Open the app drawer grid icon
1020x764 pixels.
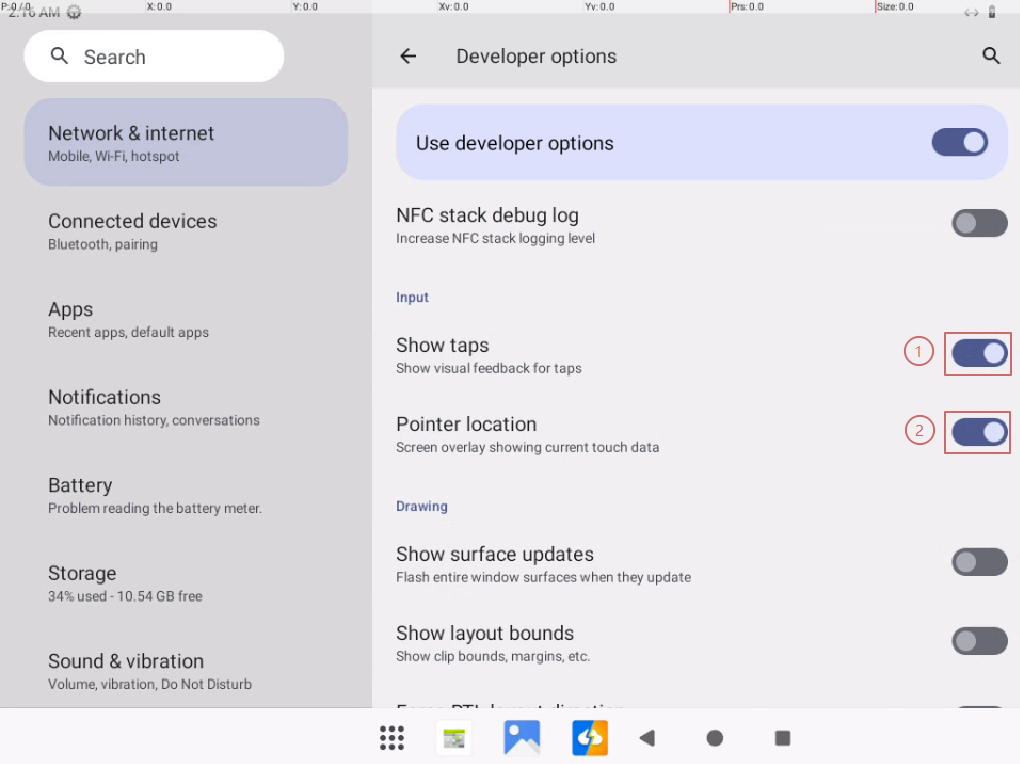(x=392, y=738)
